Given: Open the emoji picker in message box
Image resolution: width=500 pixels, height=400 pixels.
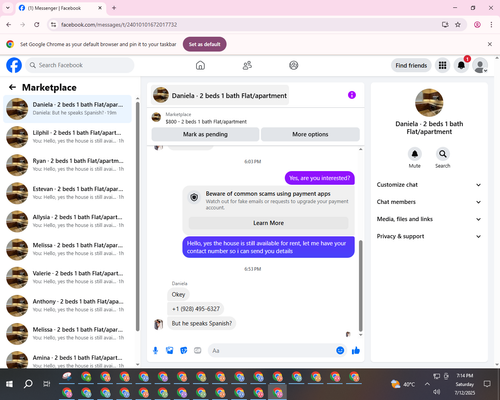Looking at the screenshot, I should coord(340,350).
